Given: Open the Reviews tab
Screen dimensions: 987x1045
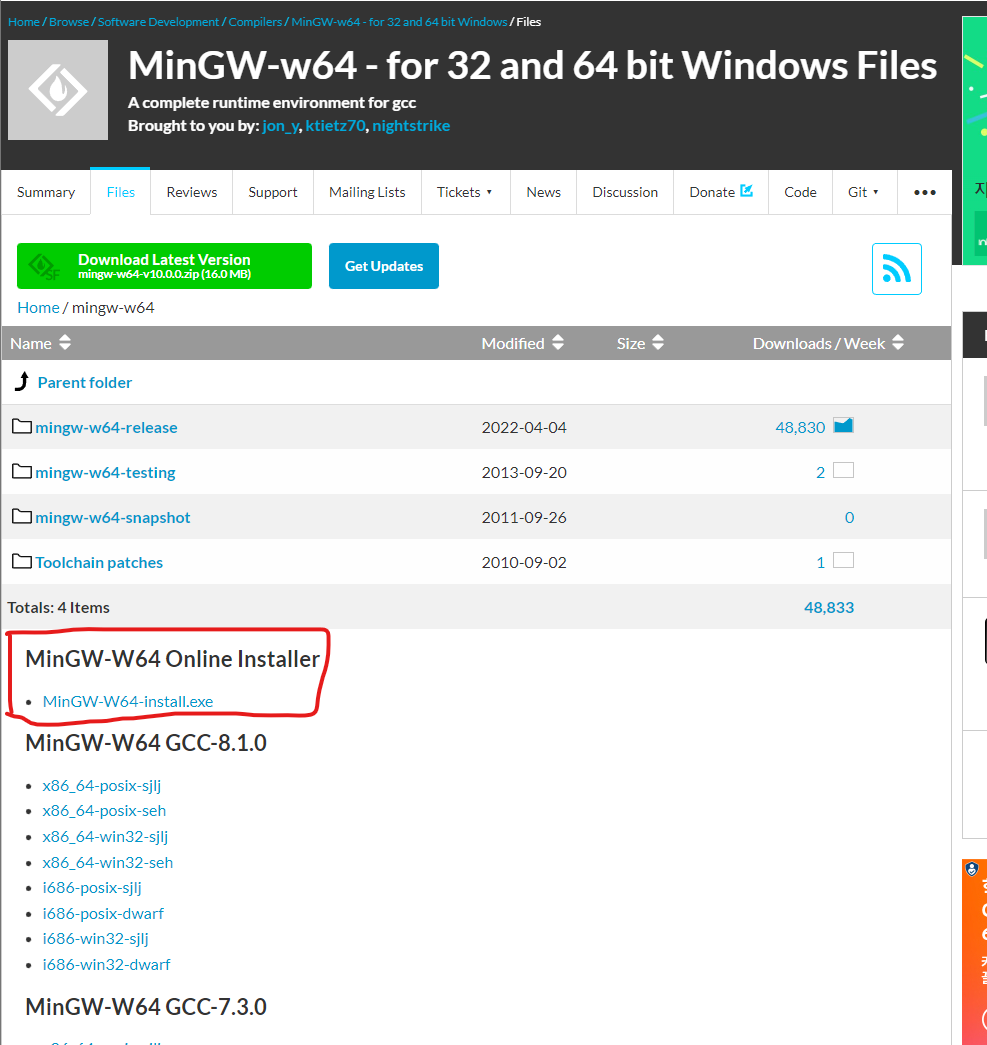Looking at the screenshot, I should click(192, 192).
